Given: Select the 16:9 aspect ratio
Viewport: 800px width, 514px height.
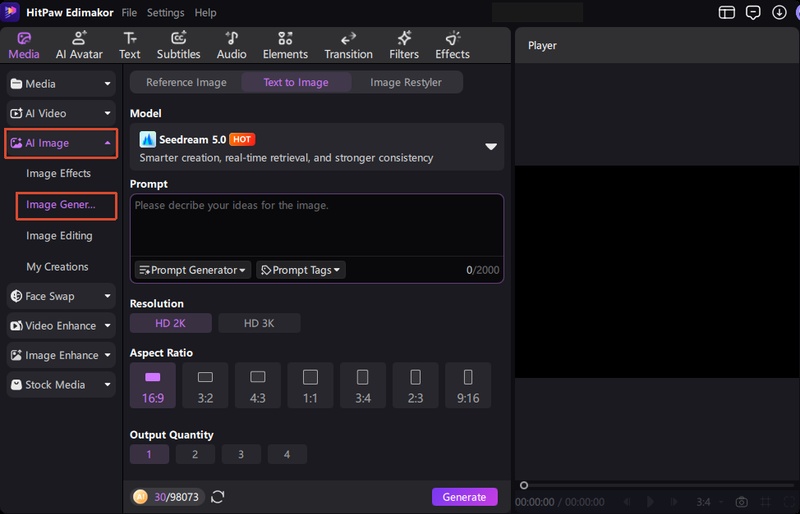Looking at the screenshot, I should click(x=153, y=385).
